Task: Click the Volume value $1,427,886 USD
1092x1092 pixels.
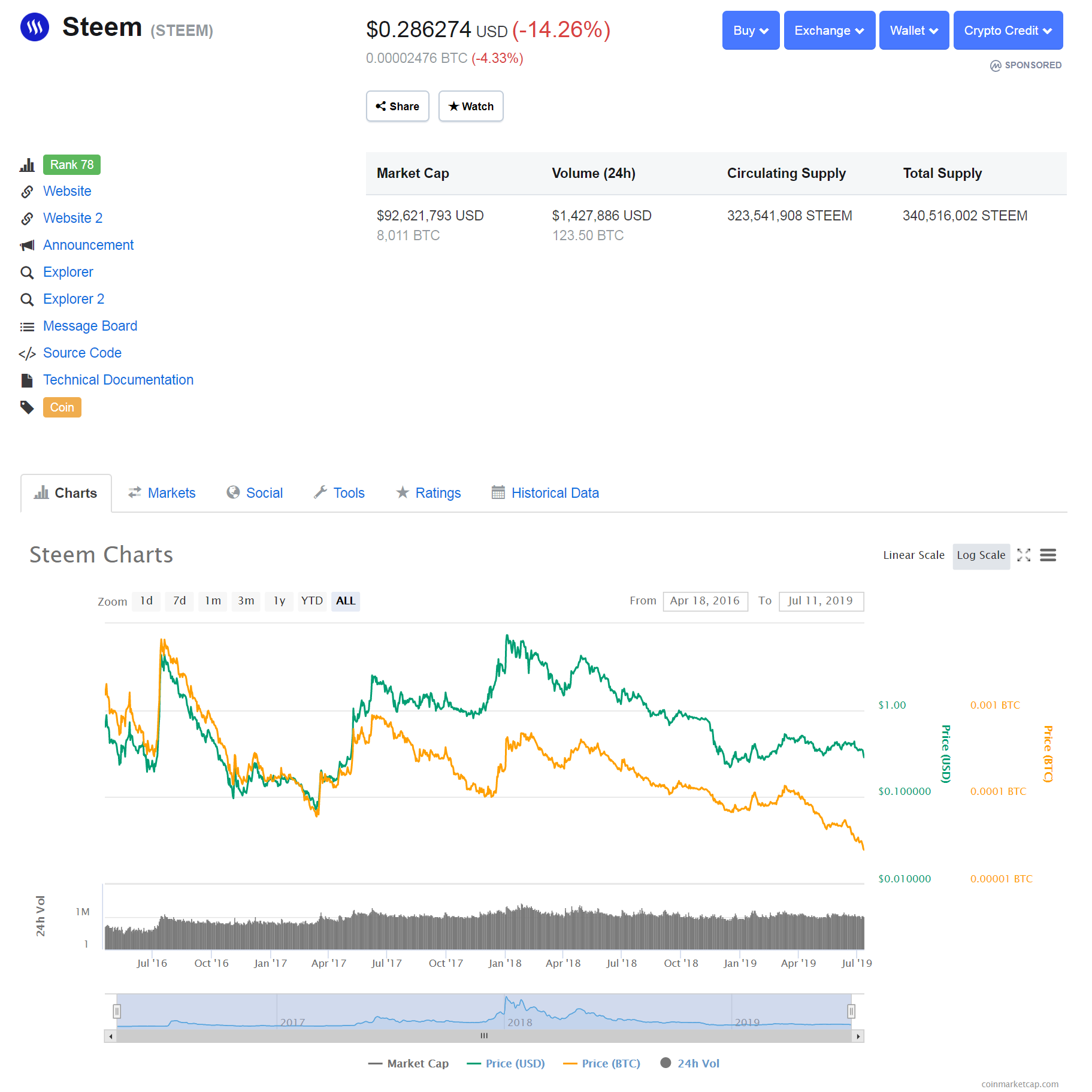Action: (x=601, y=216)
